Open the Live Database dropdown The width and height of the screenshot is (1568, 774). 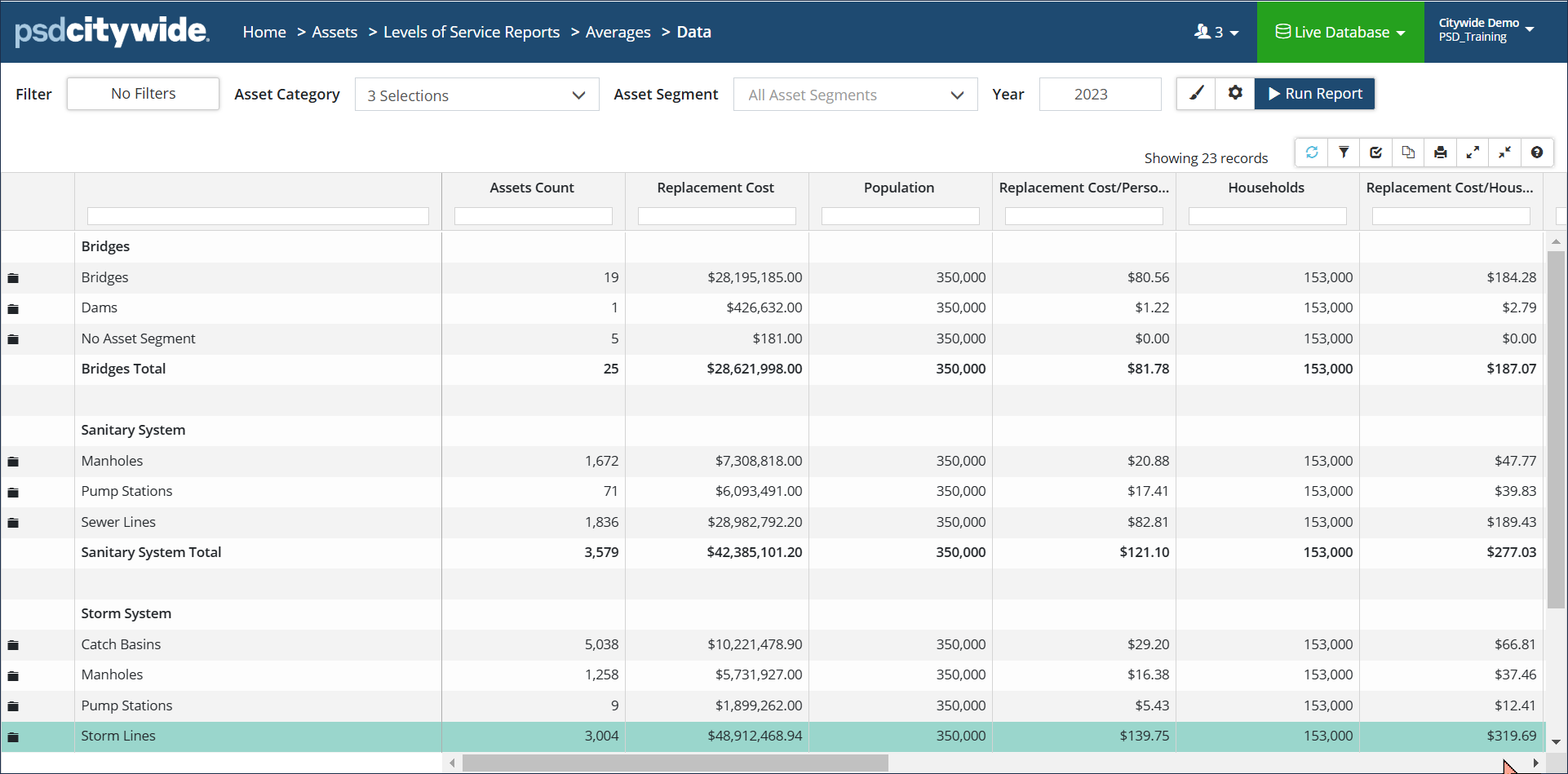tap(1340, 33)
